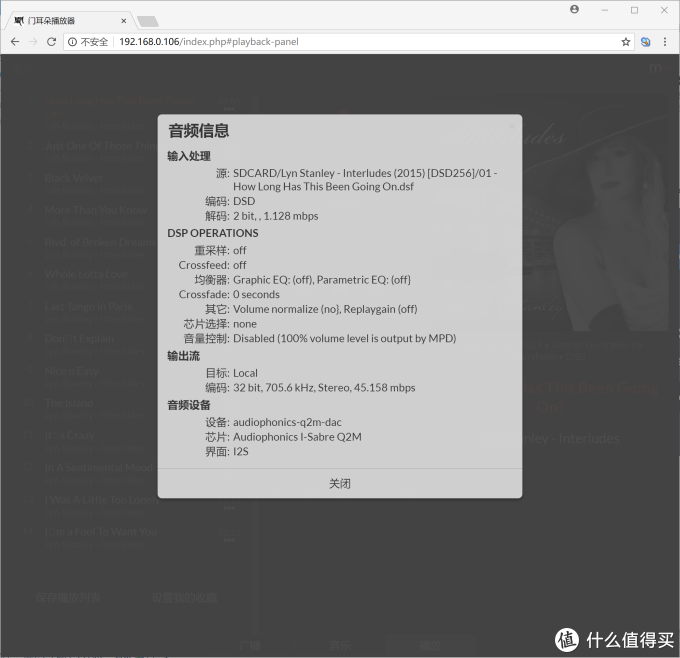Open the browser extension icon next to star
Viewport: 680px width, 658px height.
pos(645,42)
